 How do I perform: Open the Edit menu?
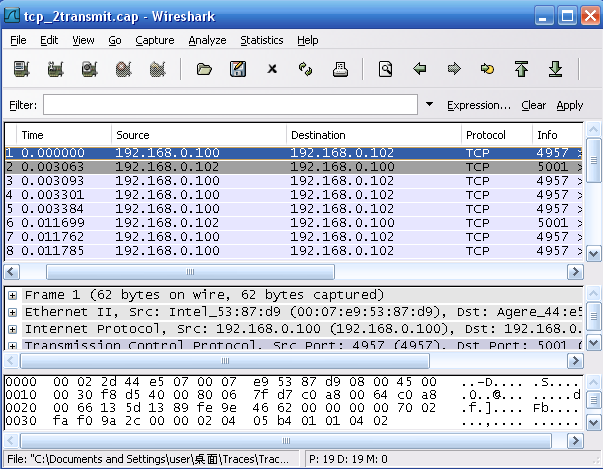tap(49, 40)
